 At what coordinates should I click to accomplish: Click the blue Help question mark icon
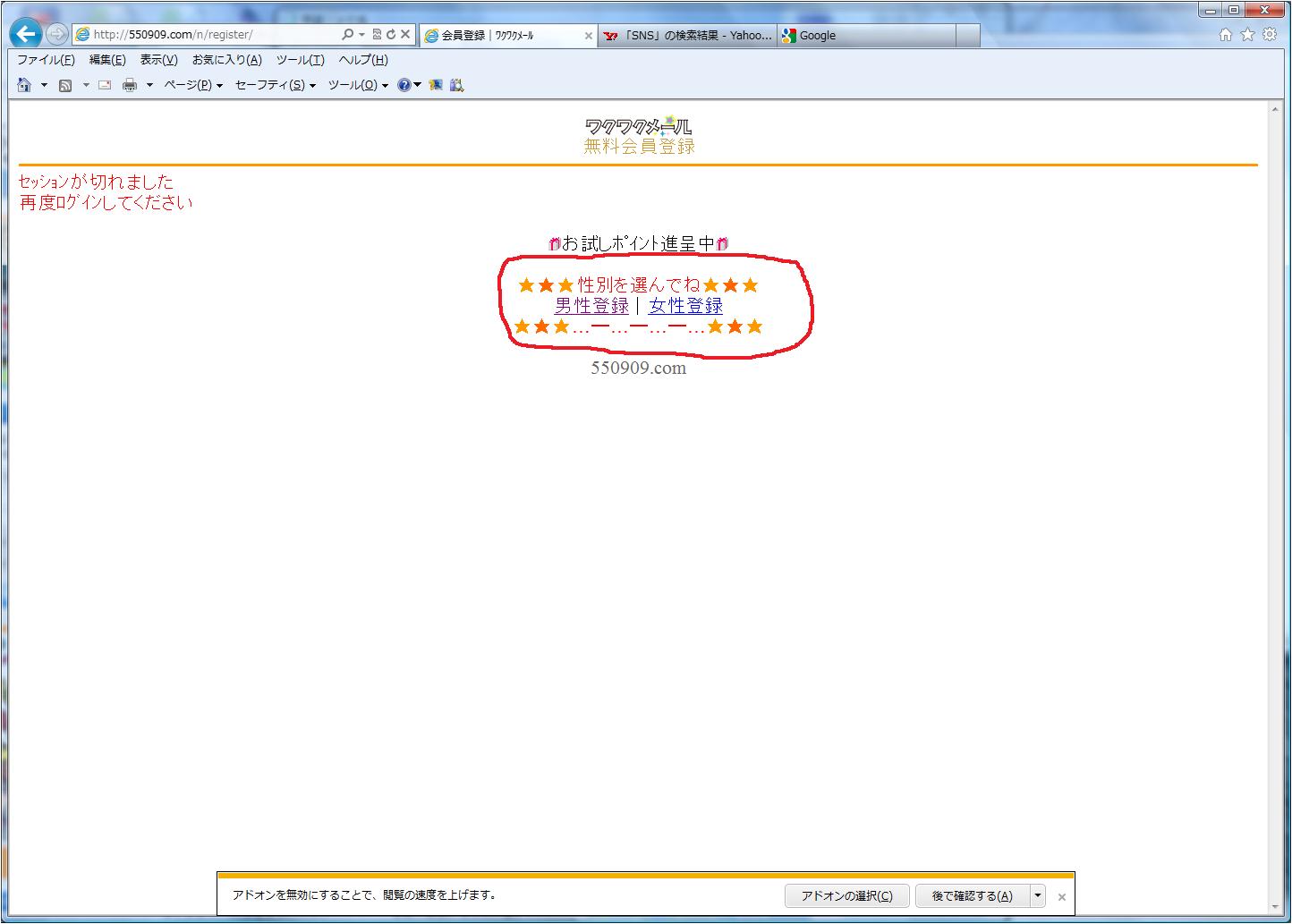(x=404, y=85)
